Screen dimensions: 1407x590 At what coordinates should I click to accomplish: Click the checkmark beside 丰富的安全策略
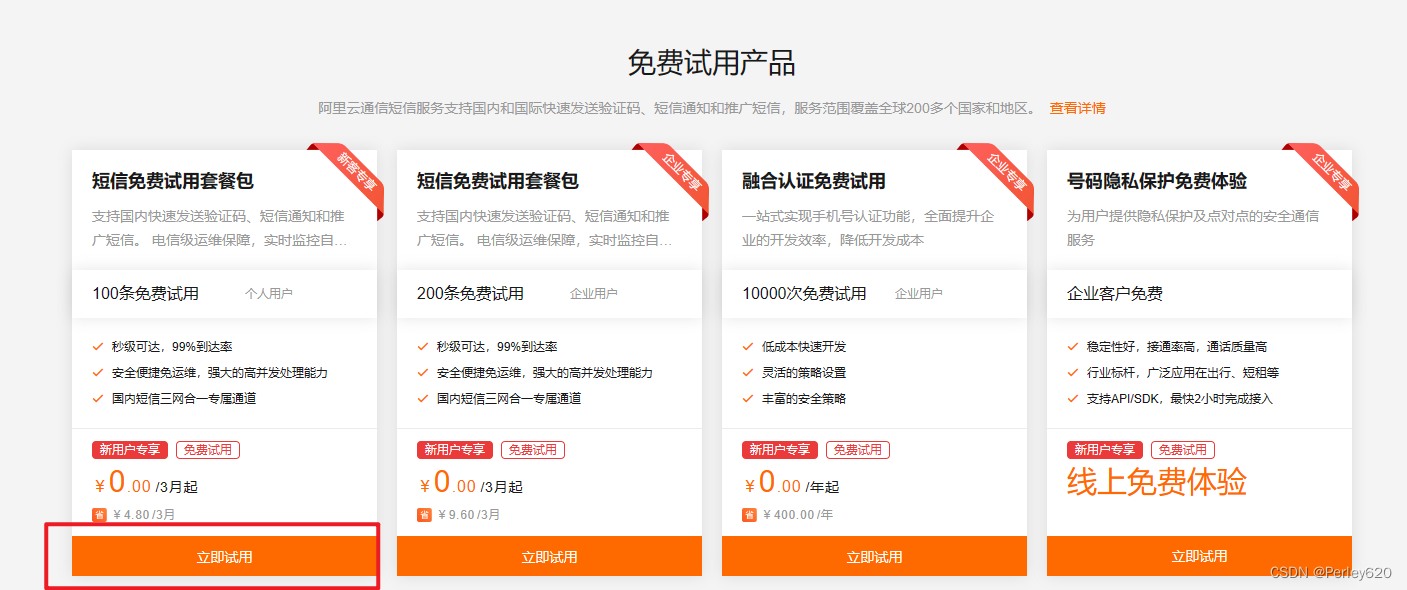click(748, 399)
